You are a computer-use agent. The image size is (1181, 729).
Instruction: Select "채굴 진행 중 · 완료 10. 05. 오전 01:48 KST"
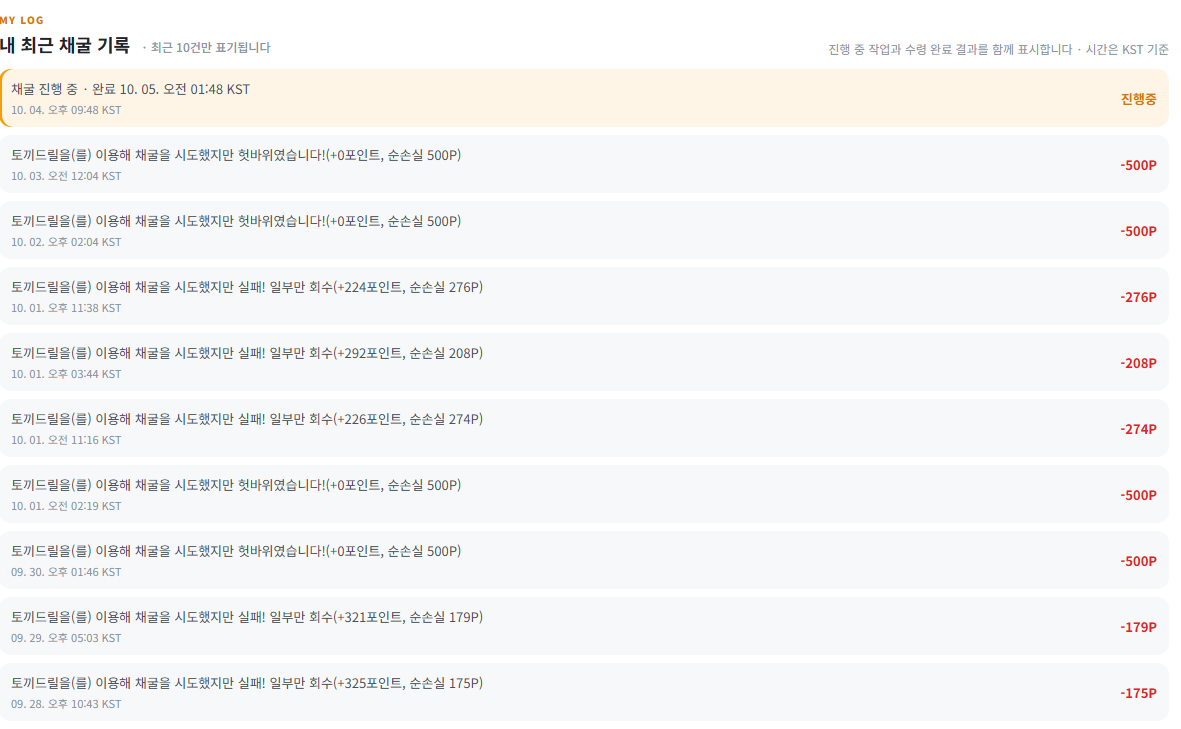coord(130,89)
